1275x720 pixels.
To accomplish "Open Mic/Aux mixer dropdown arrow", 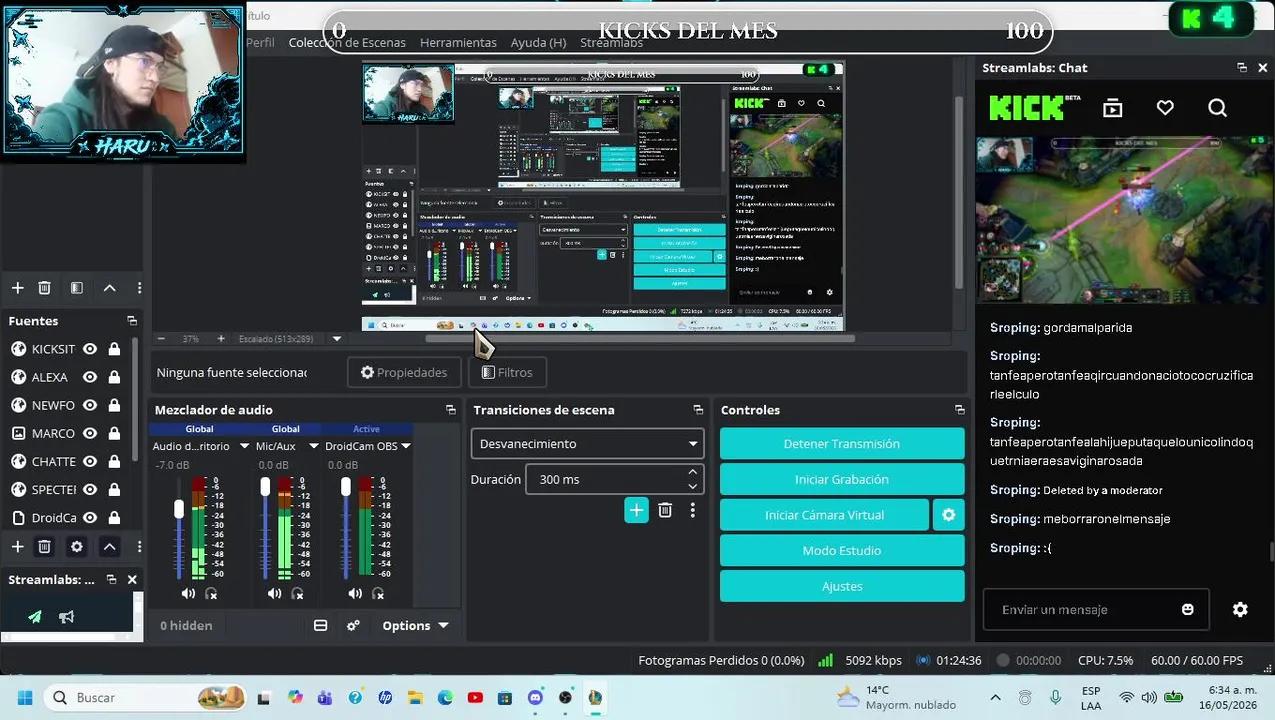I will (x=313, y=446).
